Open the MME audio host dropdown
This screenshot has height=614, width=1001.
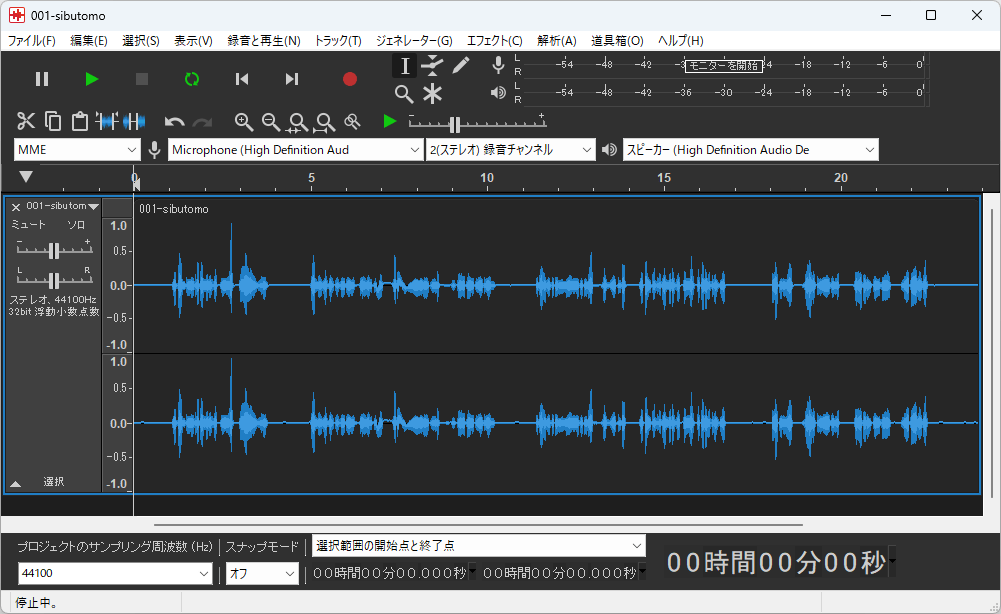point(77,150)
